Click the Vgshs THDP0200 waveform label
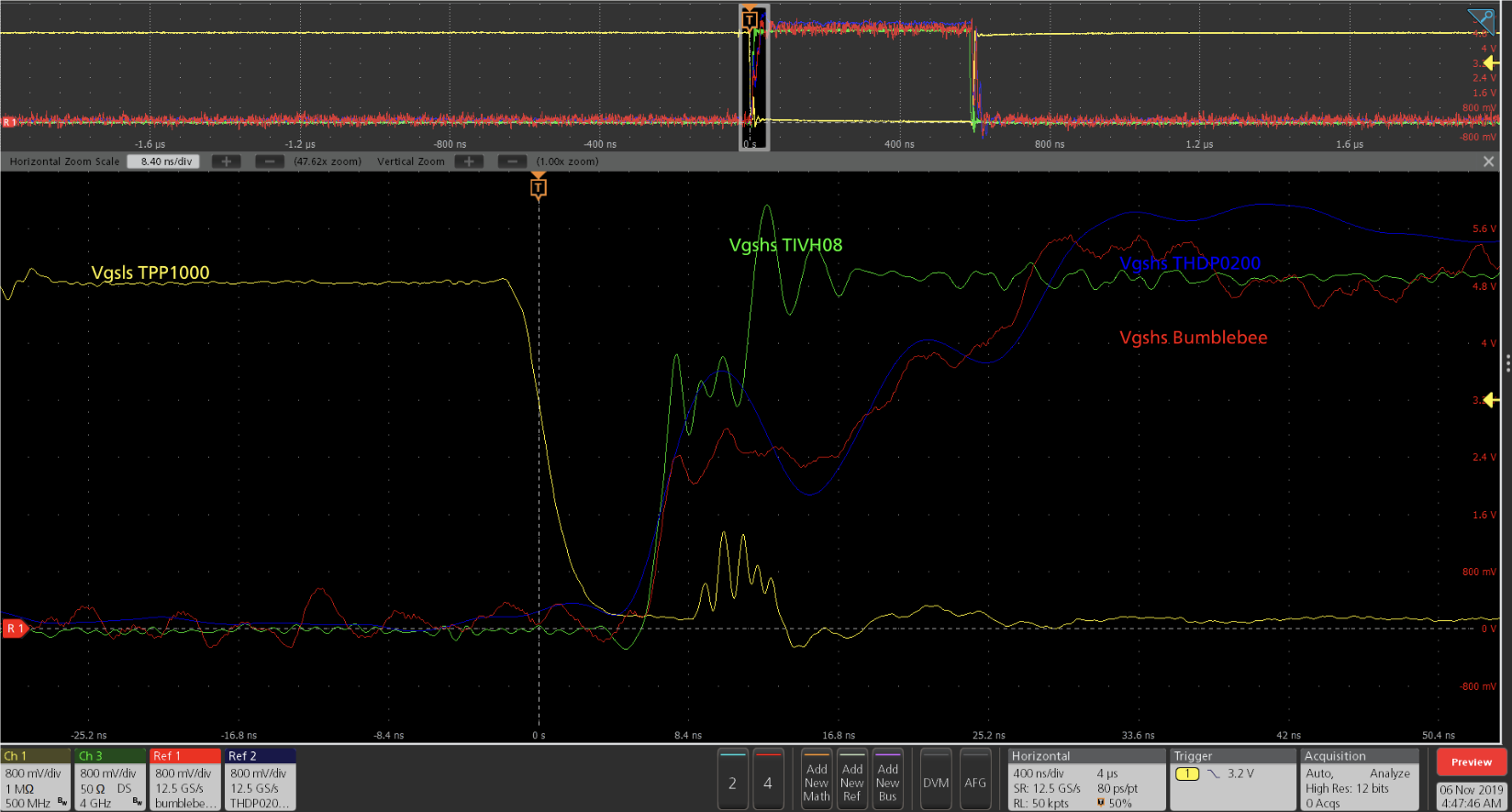 click(1190, 263)
